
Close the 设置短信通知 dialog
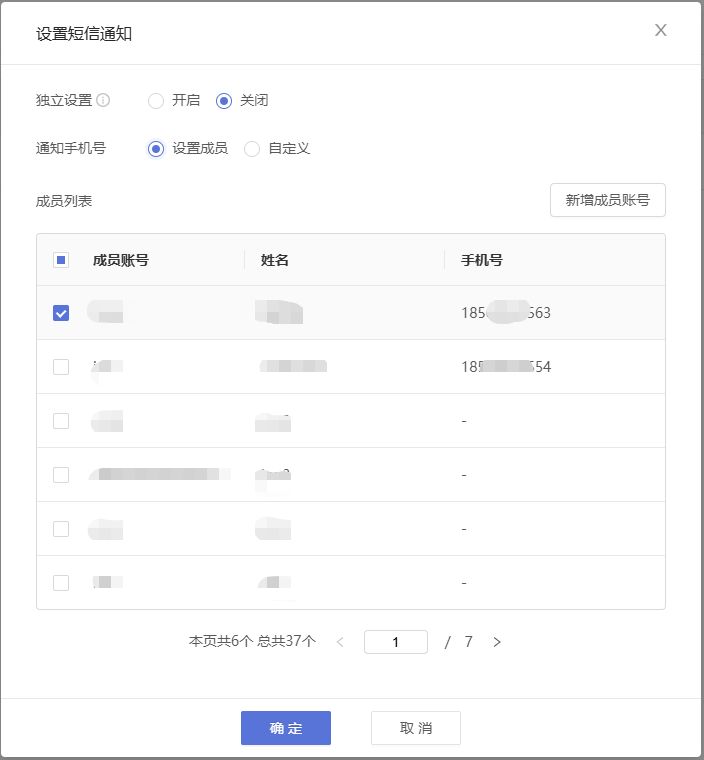[660, 30]
